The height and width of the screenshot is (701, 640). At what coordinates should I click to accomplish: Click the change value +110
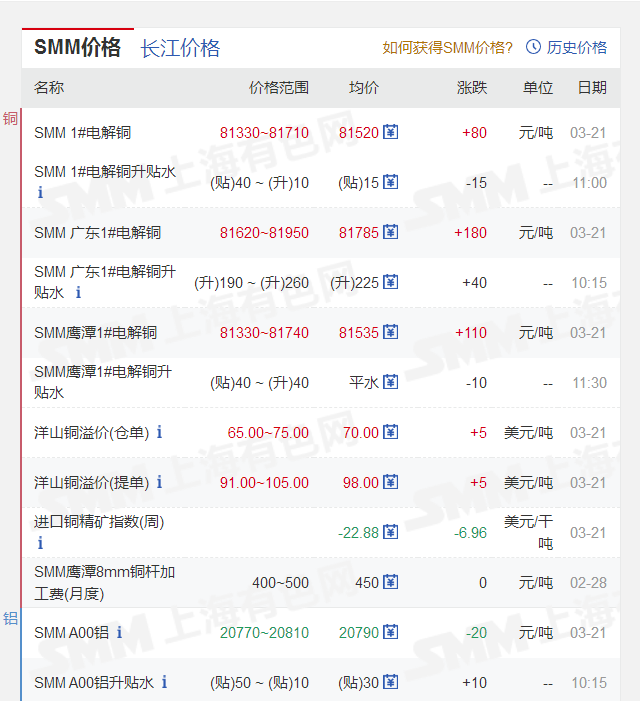(471, 333)
